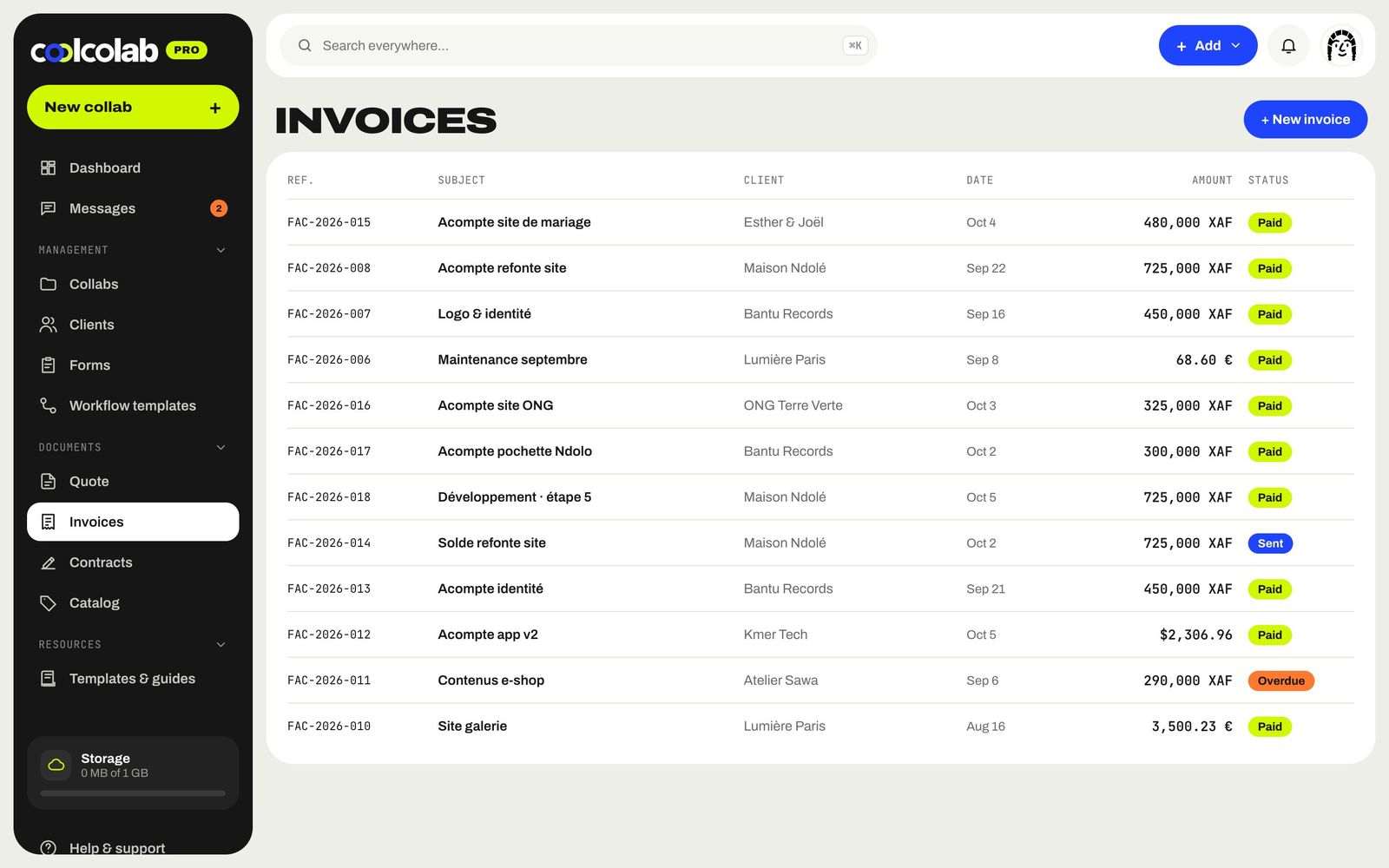This screenshot has width=1389, height=868.
Task: Click the Dashboard grid icon
Action: [49, 168]
